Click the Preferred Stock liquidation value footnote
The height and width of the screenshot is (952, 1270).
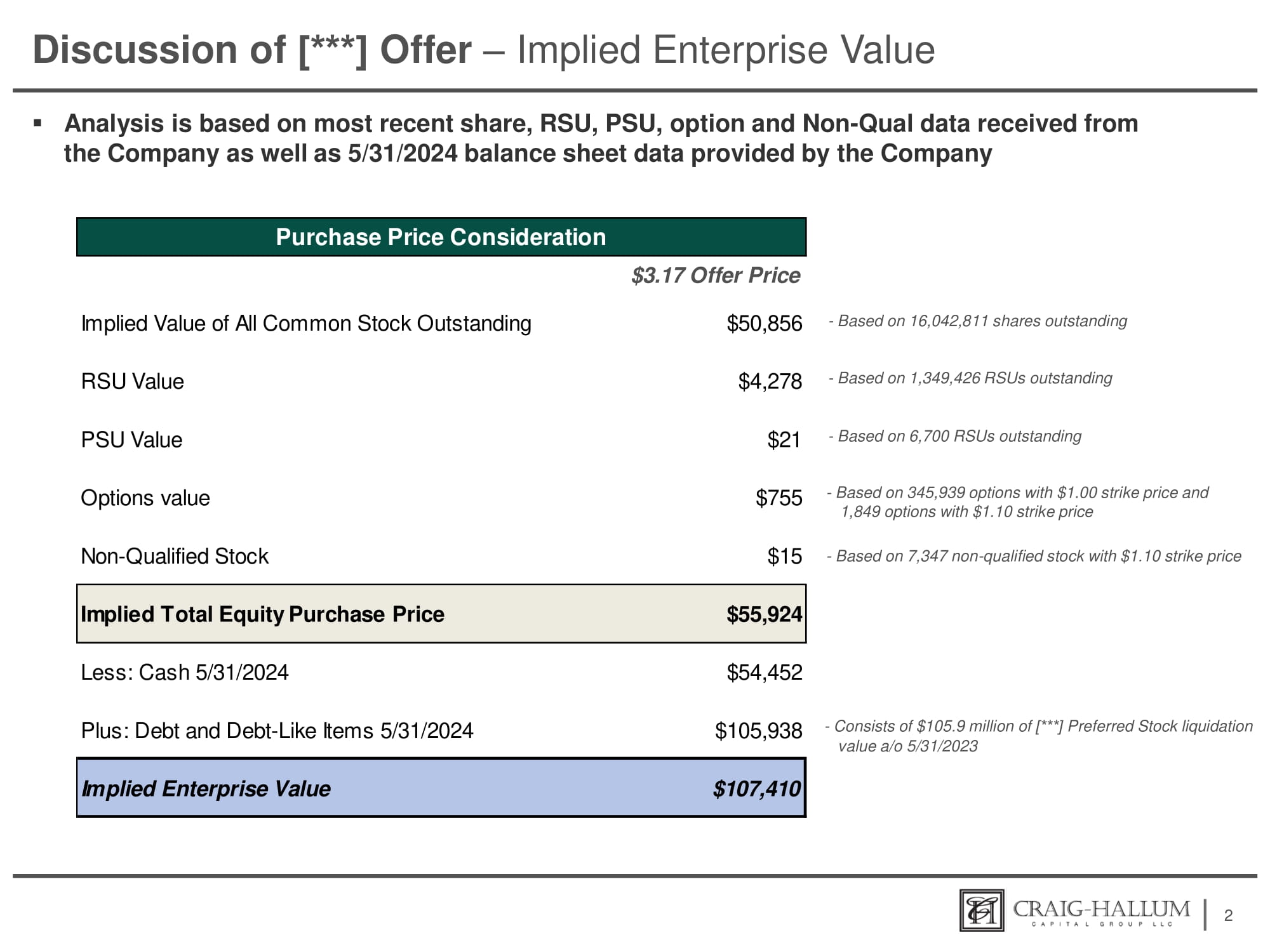point(1039,736)
